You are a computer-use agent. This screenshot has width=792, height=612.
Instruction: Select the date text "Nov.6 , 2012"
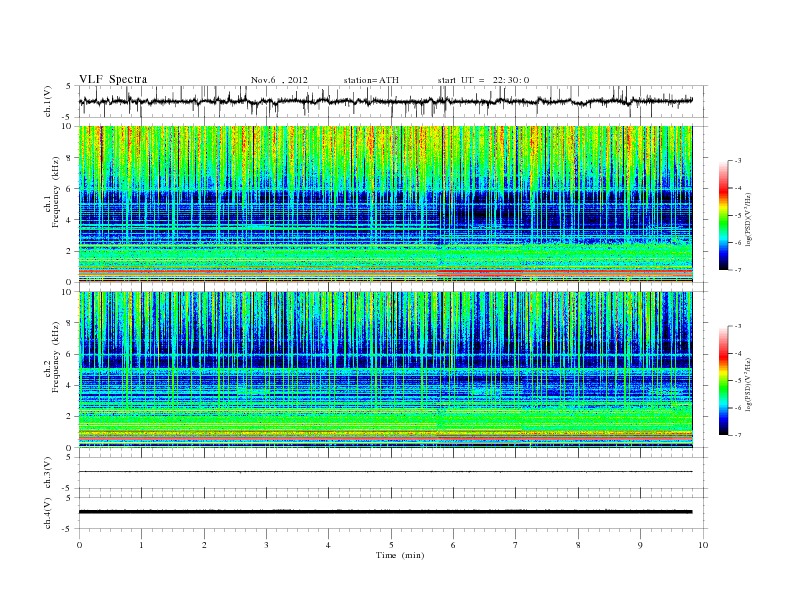(x=279, y=80)
